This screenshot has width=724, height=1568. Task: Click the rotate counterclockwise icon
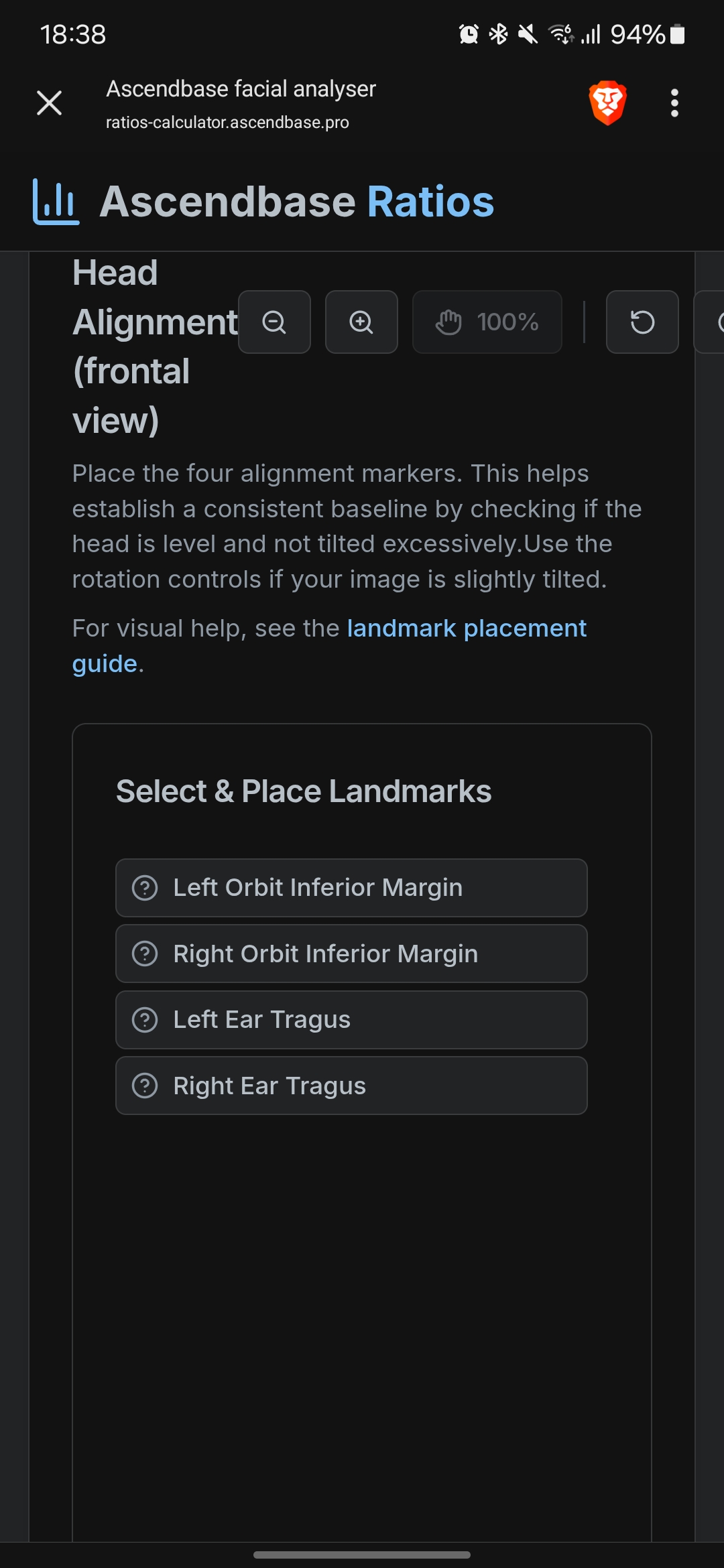click(x=642, y=322)
